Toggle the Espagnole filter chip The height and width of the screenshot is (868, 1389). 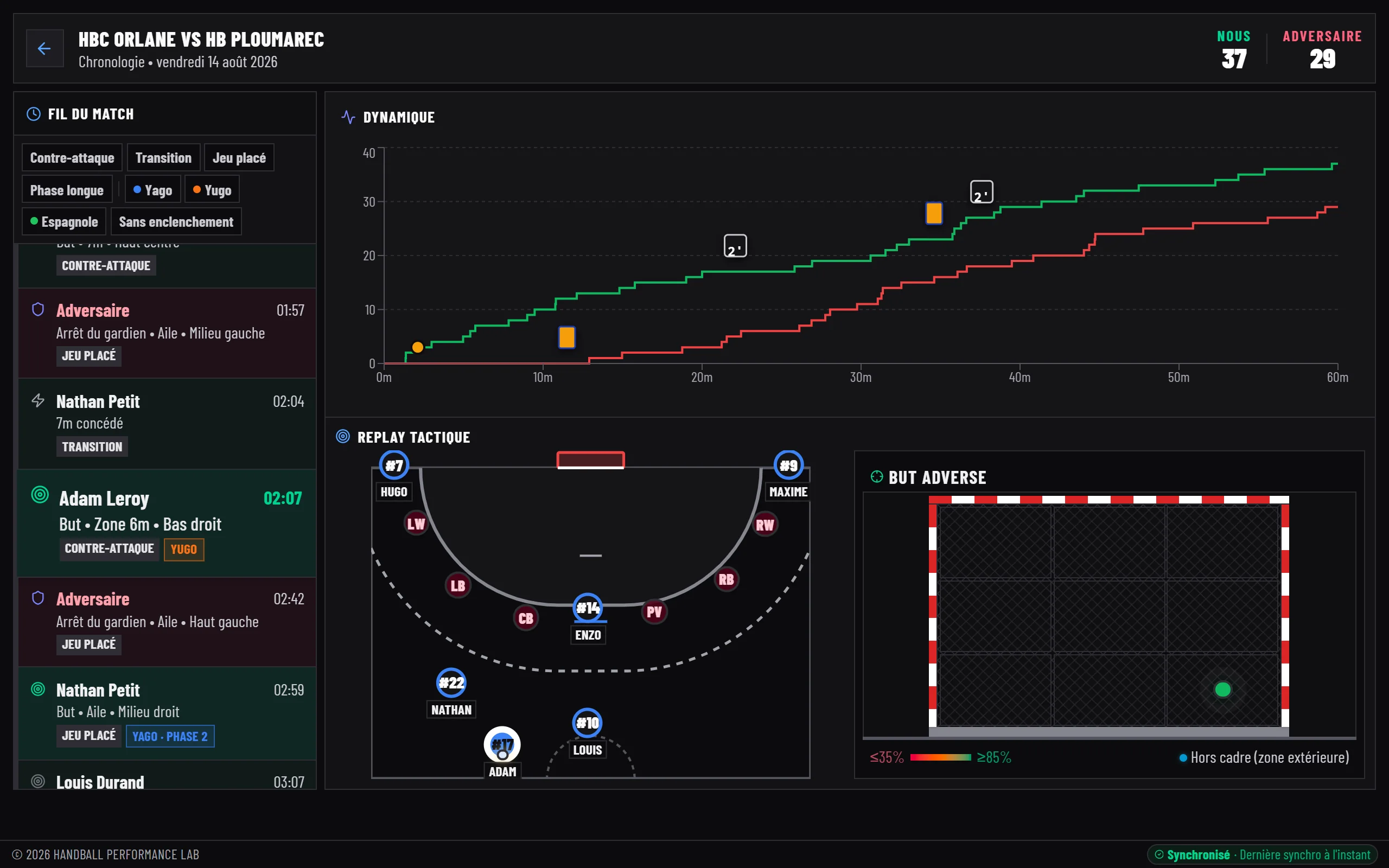(63, 221)
